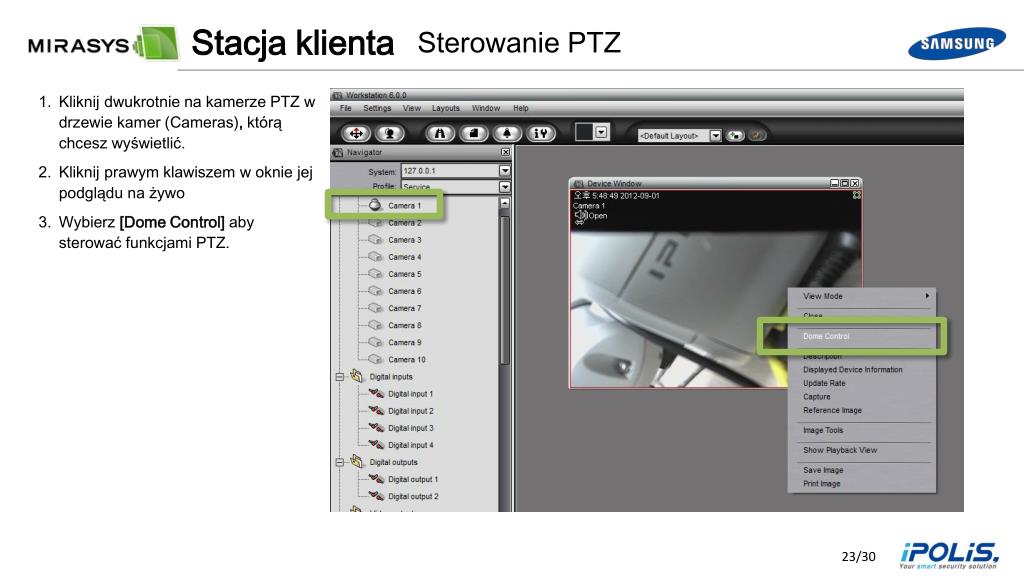
Task: Collapse the Digital inputs tree node
Action: click(340, 377)
